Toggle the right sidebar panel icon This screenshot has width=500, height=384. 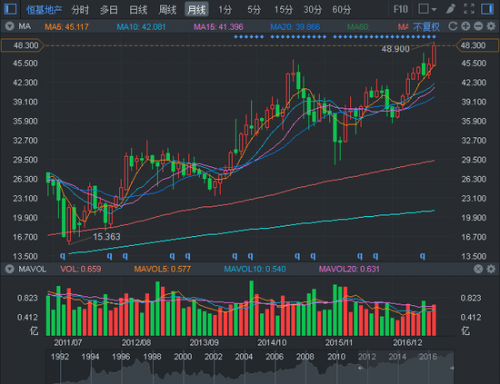(x=487, y=9)
